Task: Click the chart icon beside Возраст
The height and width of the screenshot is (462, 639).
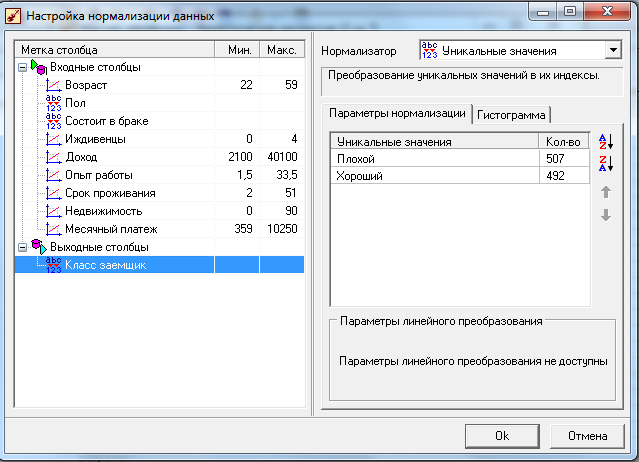Action: coord(53,85)
